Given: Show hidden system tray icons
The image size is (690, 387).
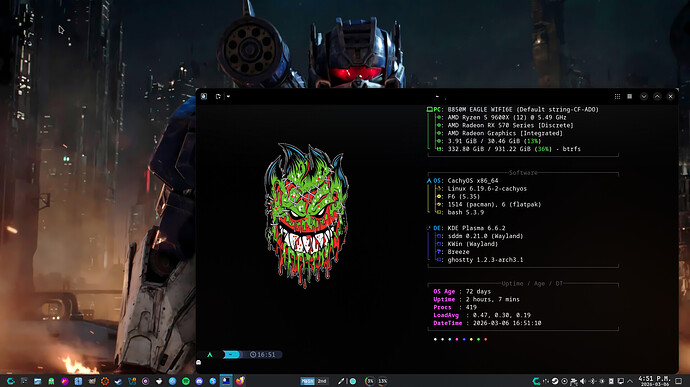Looking at the screenshot, I should tap(630, 381).
